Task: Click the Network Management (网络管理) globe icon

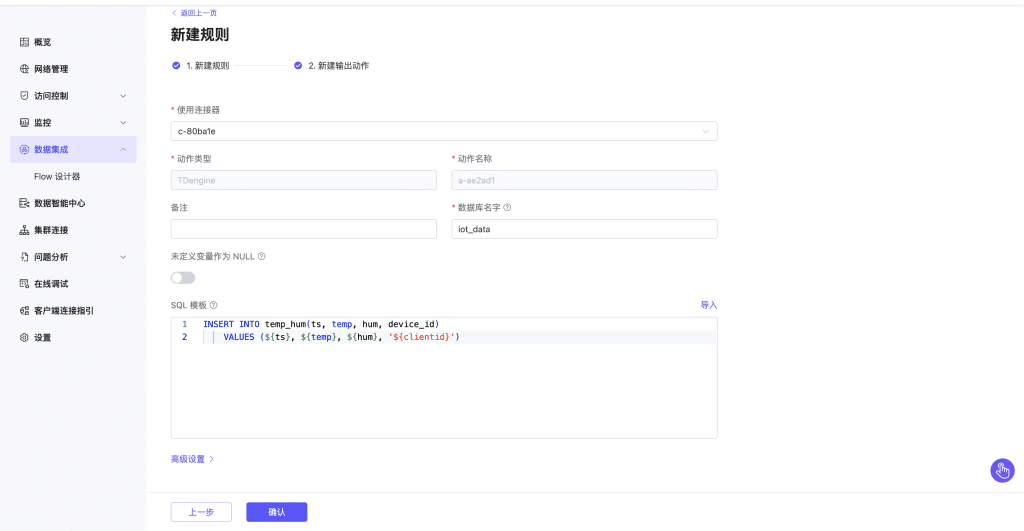Action: coord(25,69)
